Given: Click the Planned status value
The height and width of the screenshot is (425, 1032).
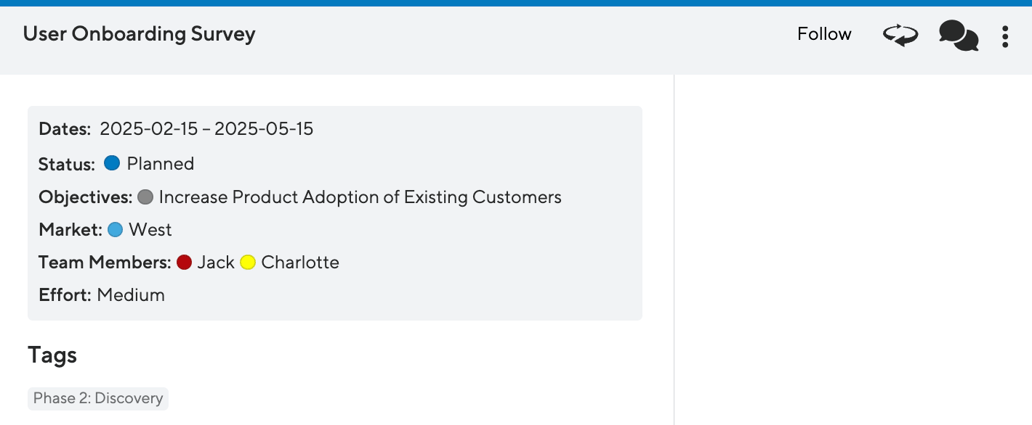Looking at the screenshot, I should click(160, 163).
